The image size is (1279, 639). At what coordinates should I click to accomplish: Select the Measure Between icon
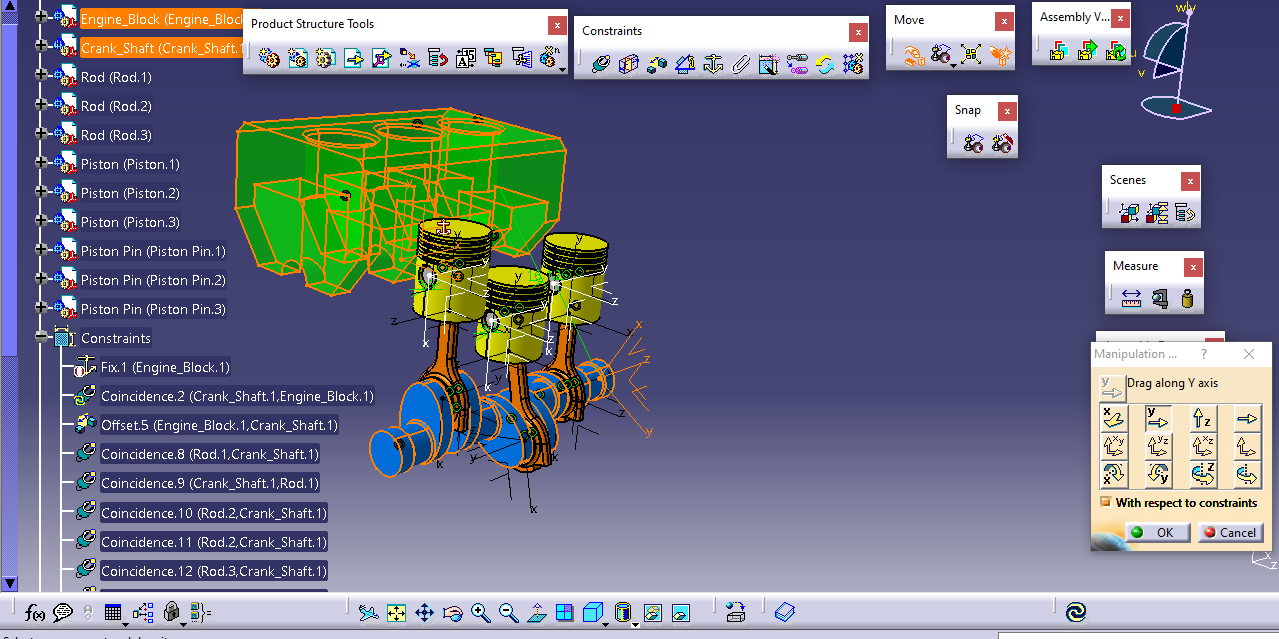pyautogui.click(x=1131, y=298)
